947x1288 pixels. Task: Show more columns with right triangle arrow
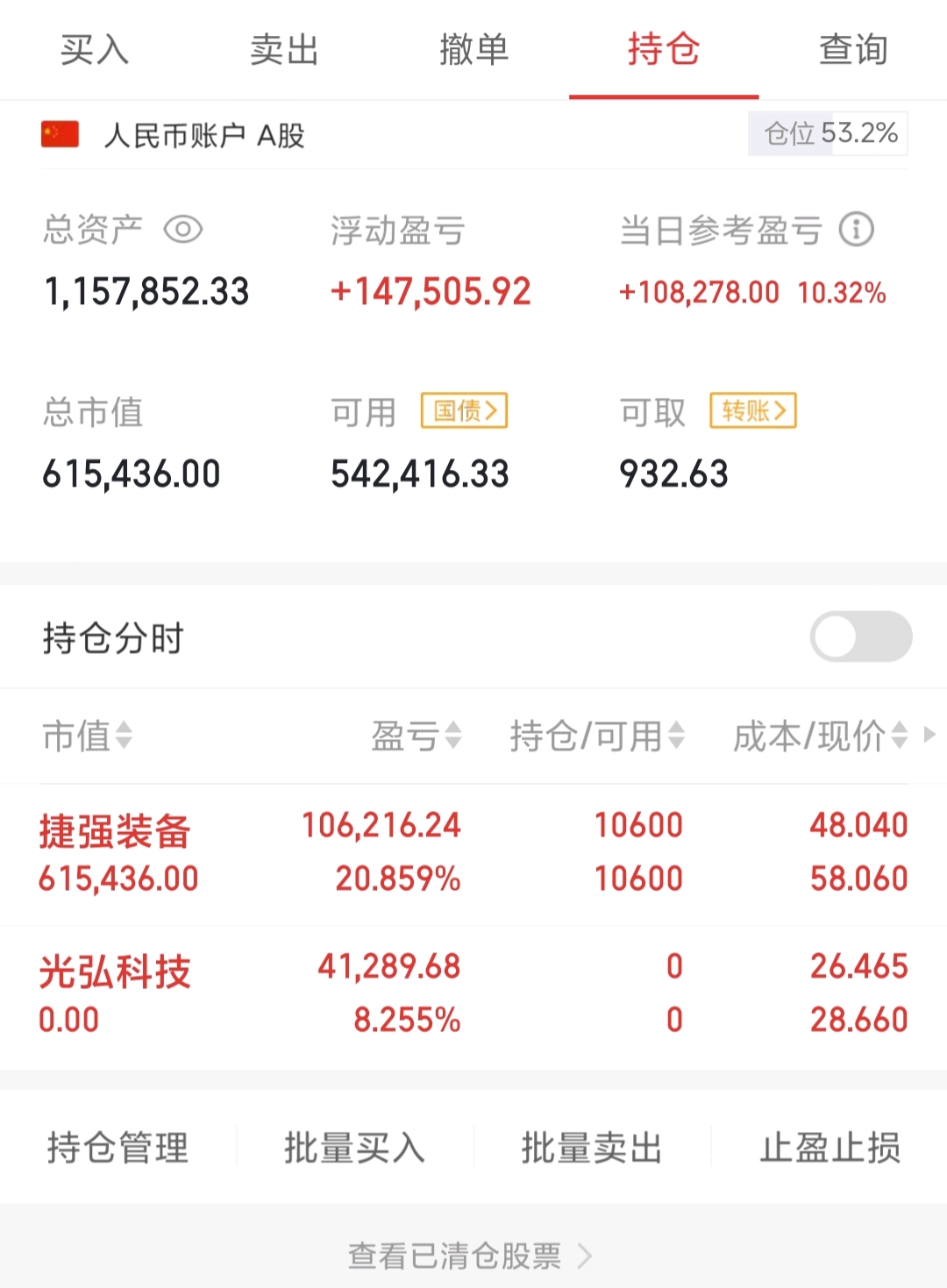929,735
